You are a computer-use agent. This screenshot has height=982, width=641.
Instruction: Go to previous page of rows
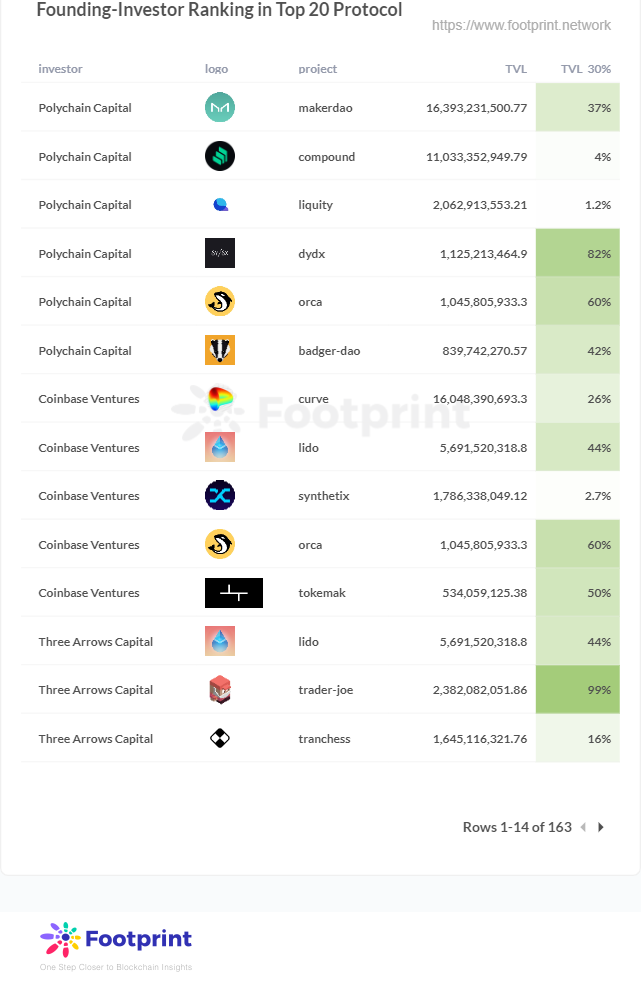(583, 827)
